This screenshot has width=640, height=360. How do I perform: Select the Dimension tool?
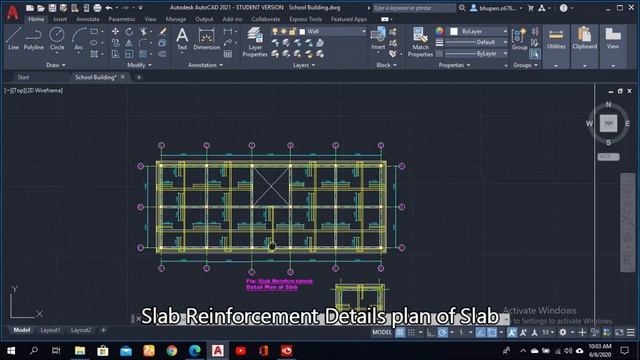point(207,39)
